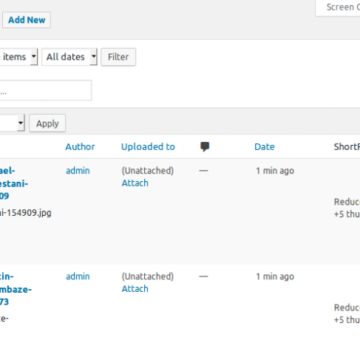Open the bulk actions dropdown

pos(12,123)
